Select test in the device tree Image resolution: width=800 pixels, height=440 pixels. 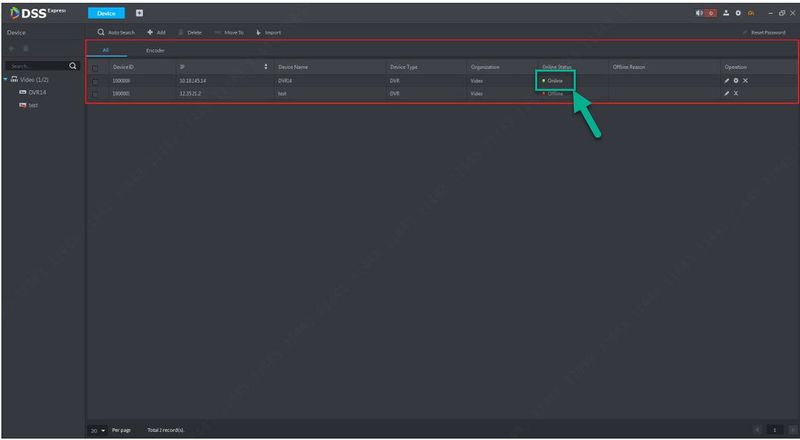coord(29,105)
